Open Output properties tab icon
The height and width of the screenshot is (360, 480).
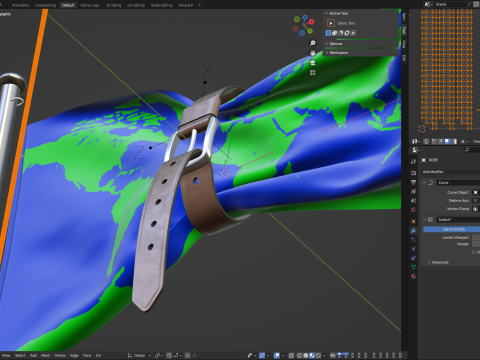[x=413, y=182]
